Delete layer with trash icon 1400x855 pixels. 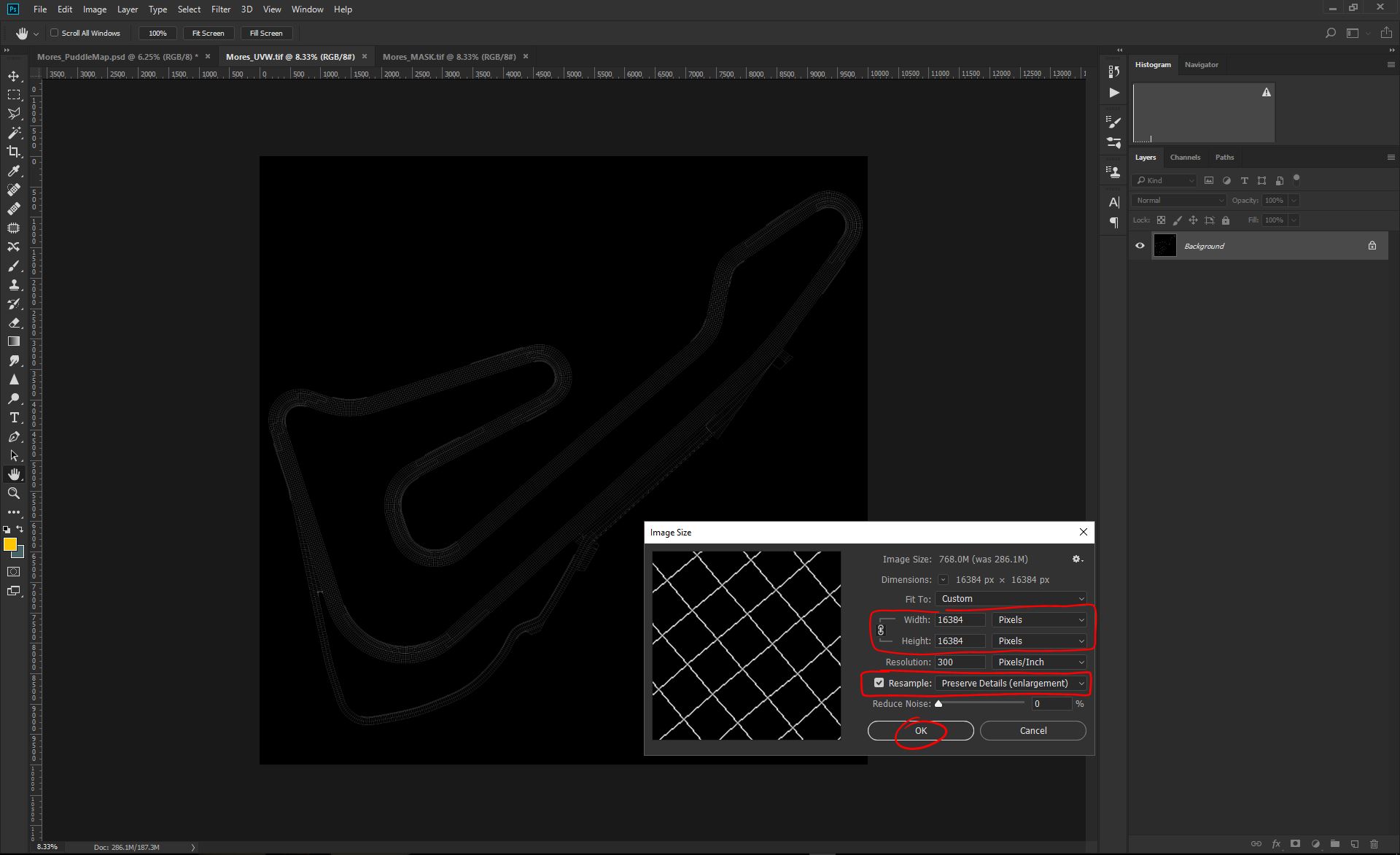[x=1374, y=844]
